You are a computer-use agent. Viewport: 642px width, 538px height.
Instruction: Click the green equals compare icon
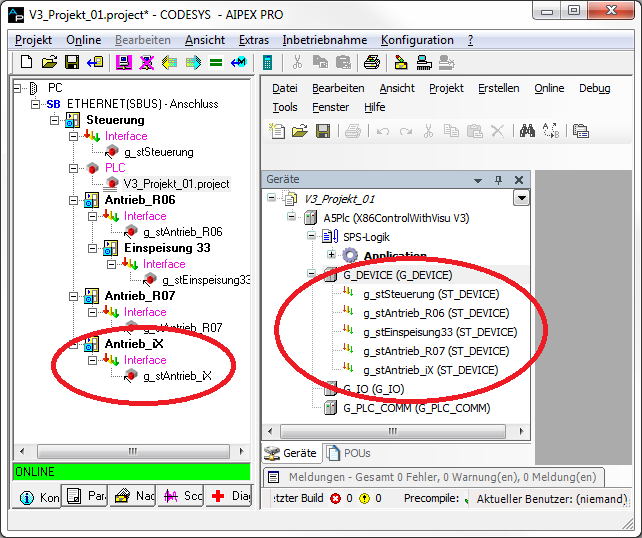click(x=216, y=63)
